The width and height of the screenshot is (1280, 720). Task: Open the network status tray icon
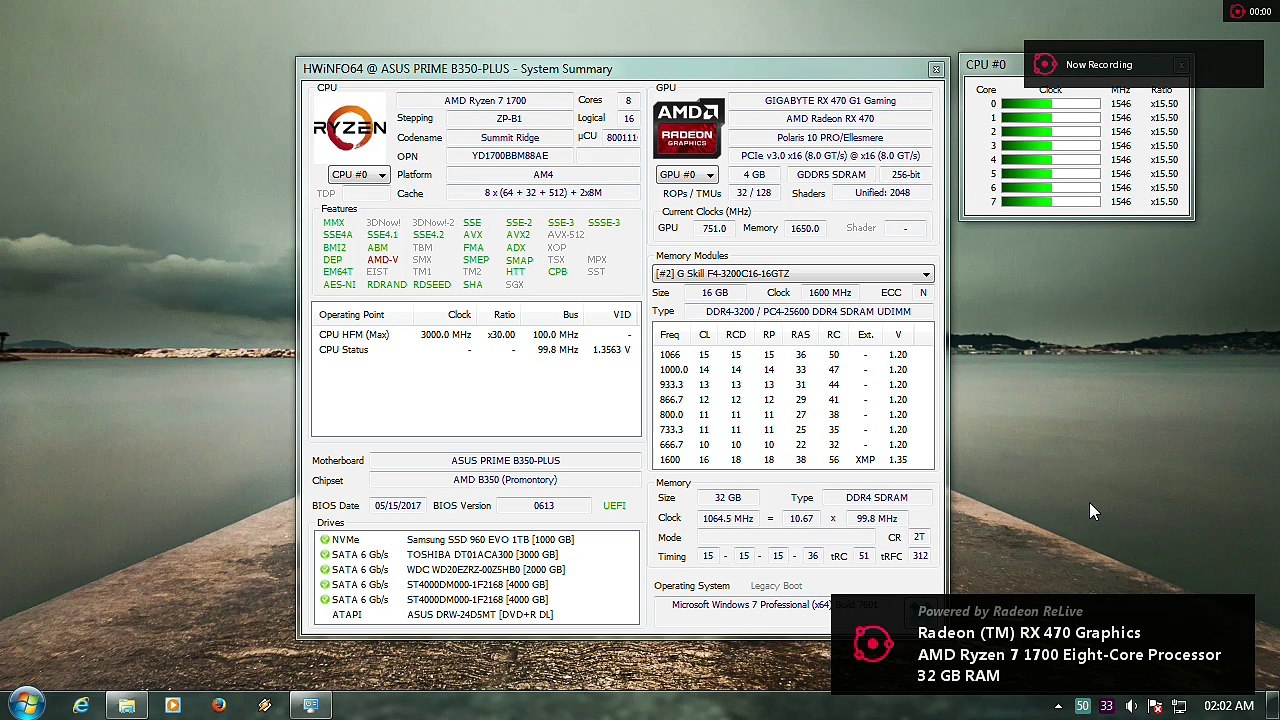tap(1179, 707)
